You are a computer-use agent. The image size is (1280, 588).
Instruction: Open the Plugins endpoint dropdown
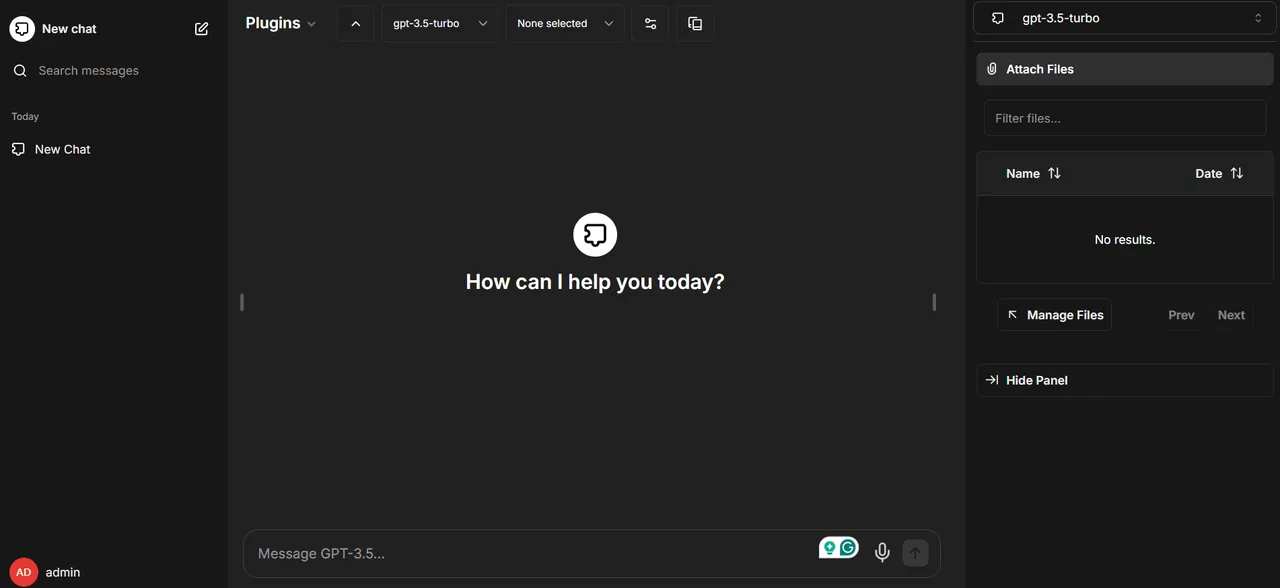[x=281, y=23]
